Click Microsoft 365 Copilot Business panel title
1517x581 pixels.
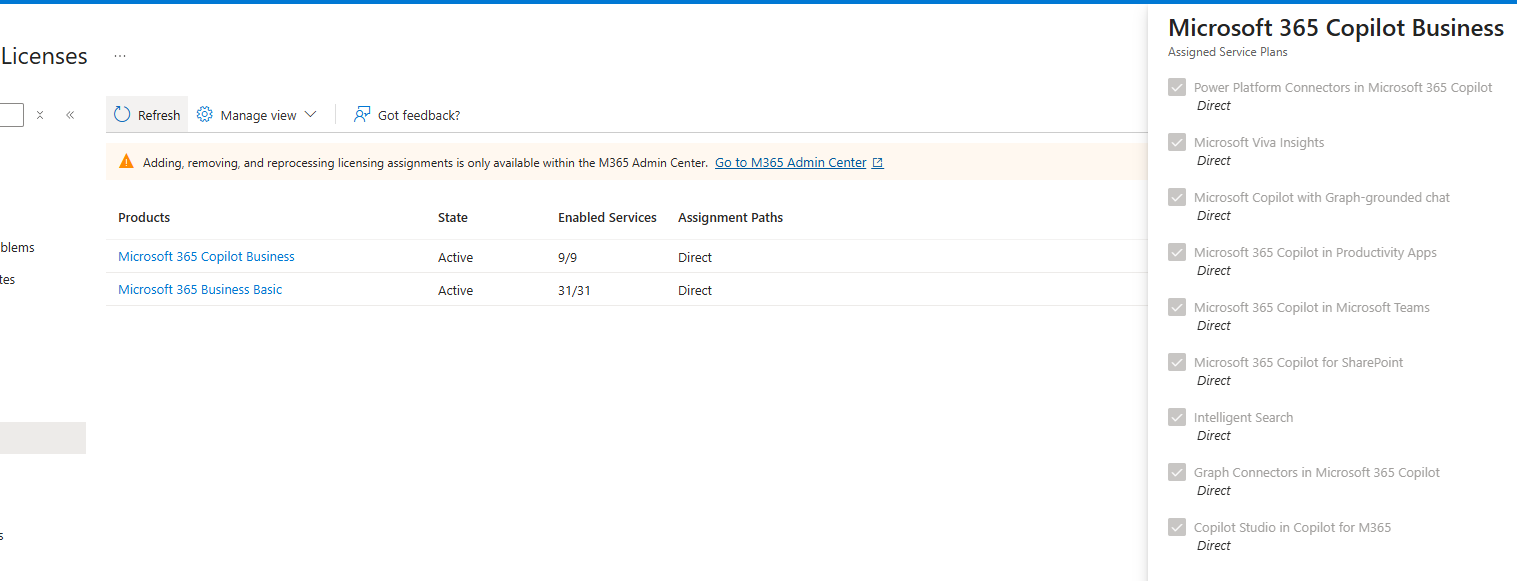click(x=1336, y=28)
